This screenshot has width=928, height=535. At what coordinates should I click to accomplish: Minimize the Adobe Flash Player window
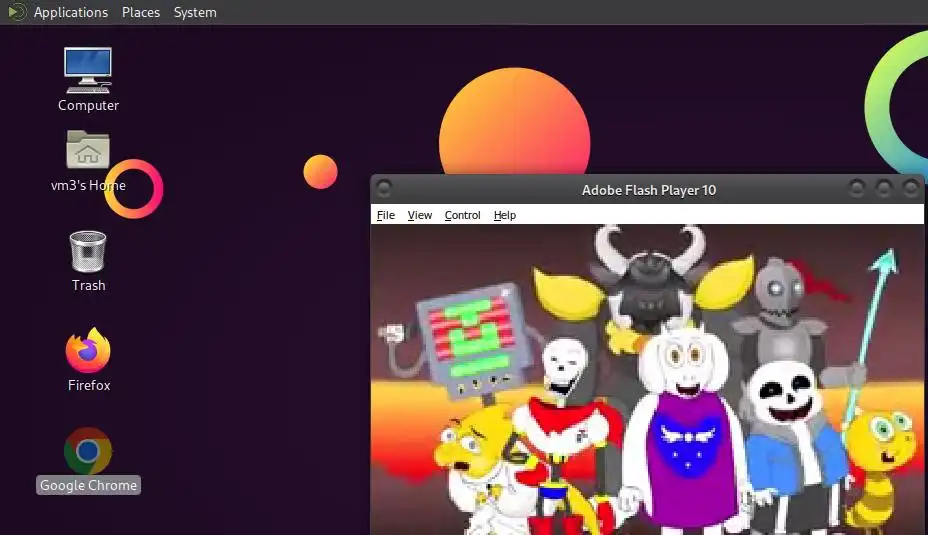pos(856,189)
